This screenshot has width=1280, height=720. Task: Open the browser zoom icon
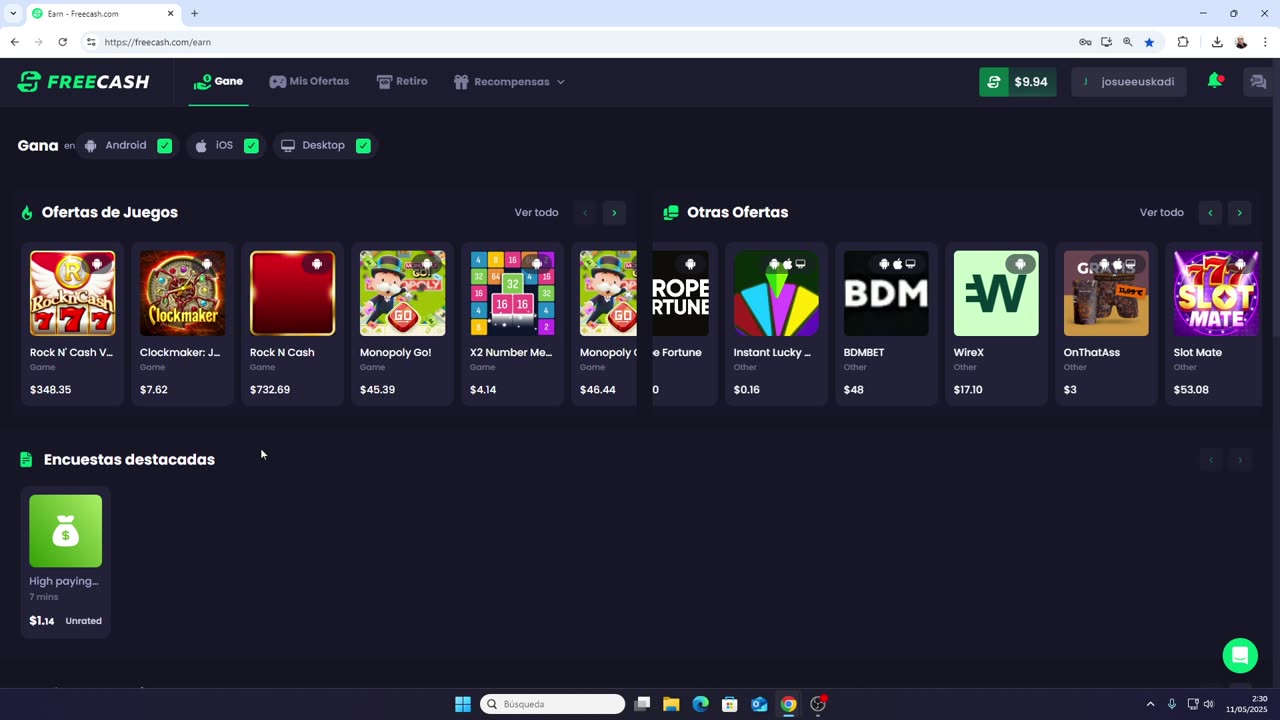coord(1128,42)
